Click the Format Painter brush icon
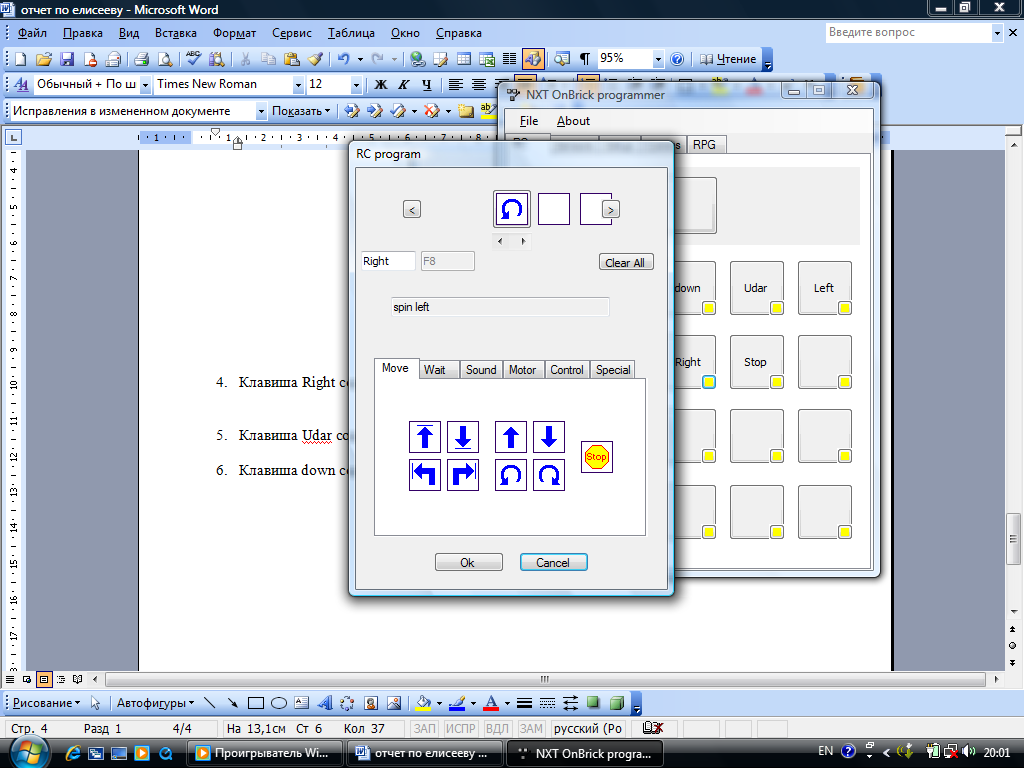The width and height of the screenshot is (1024, 768). pos(315,59)
